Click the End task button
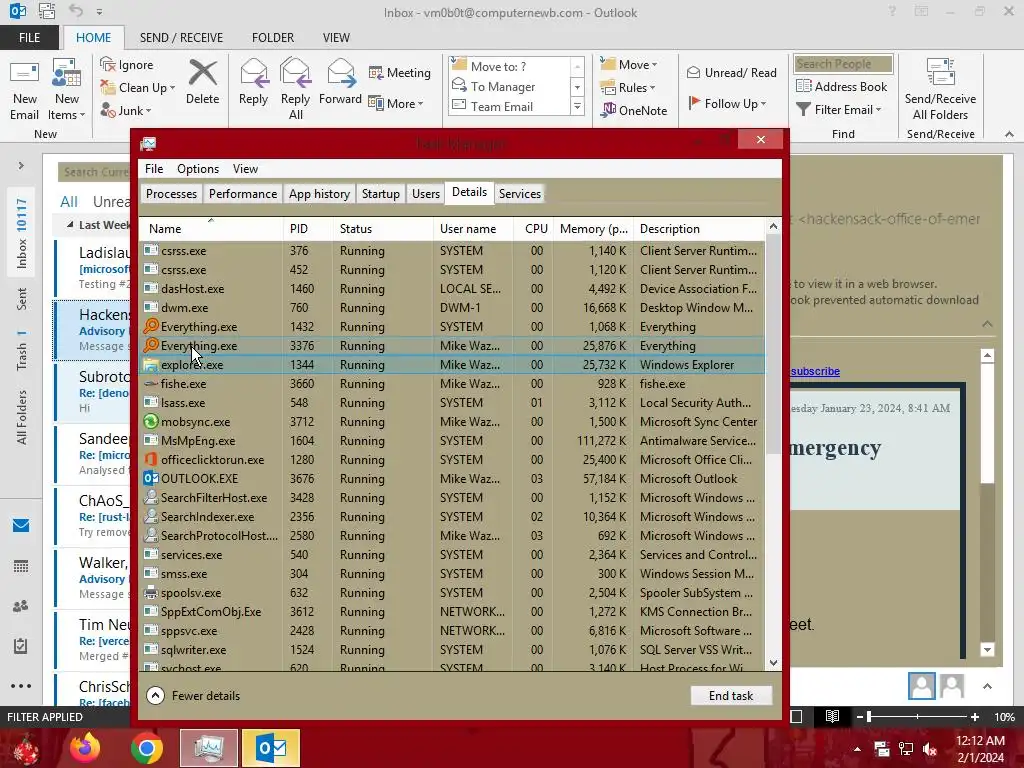1024x768 pixels. click(731, 696)
